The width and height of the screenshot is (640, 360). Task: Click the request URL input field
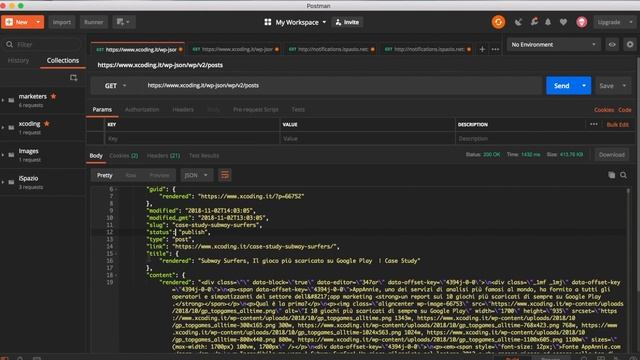[342, 86]
